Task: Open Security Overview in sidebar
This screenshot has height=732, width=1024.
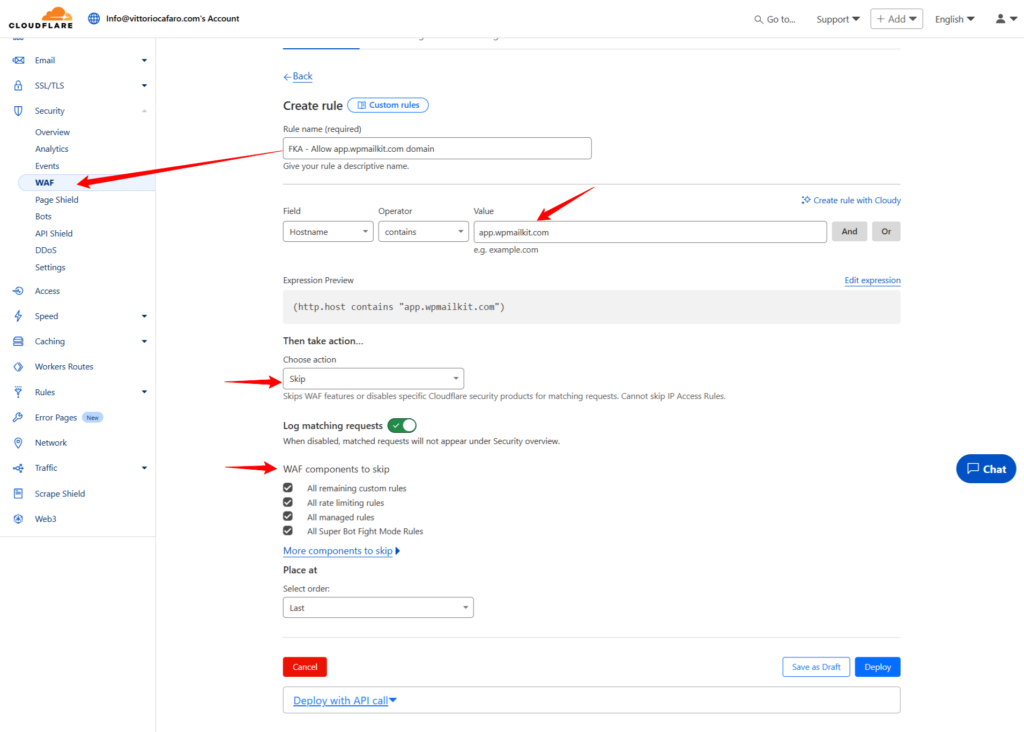Action: (52, 132)
